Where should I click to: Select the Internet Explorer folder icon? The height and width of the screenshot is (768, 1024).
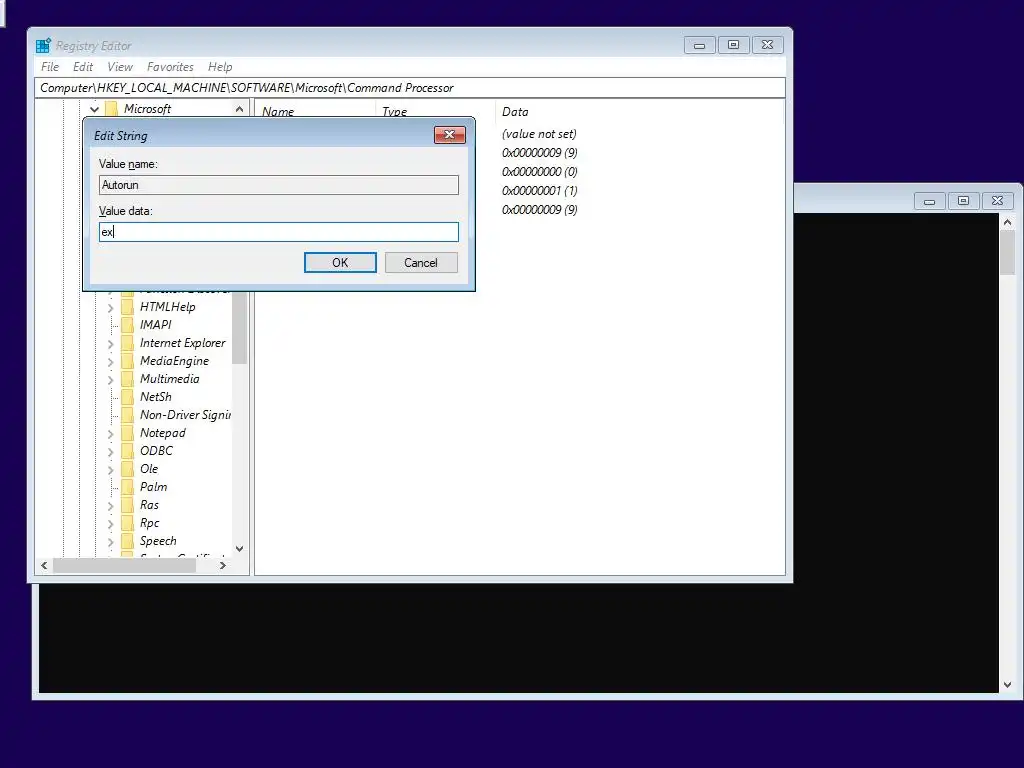point(127,343)
